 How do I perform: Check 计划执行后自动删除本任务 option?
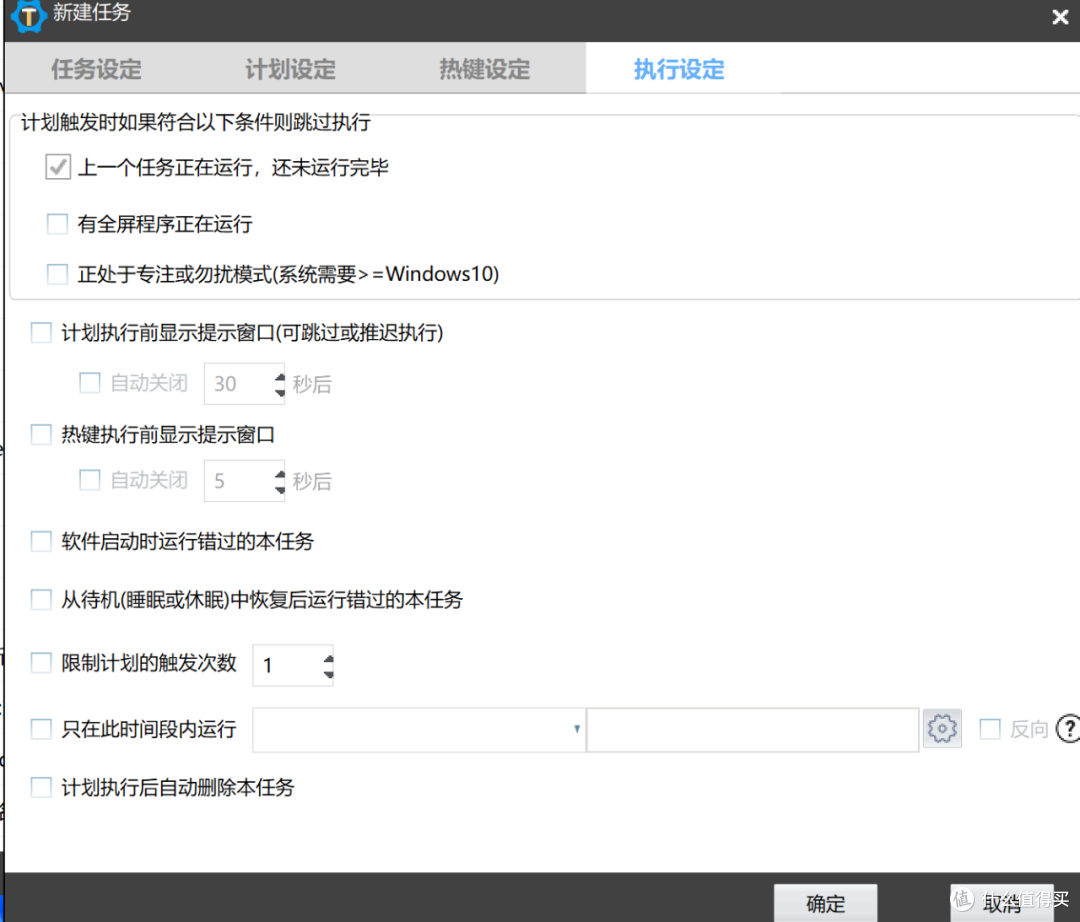[41, 787]
